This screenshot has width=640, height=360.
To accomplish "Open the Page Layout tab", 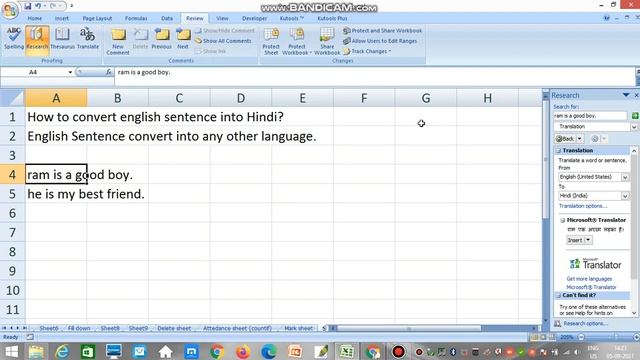I will pyautogui.click(x=97, y=18).
